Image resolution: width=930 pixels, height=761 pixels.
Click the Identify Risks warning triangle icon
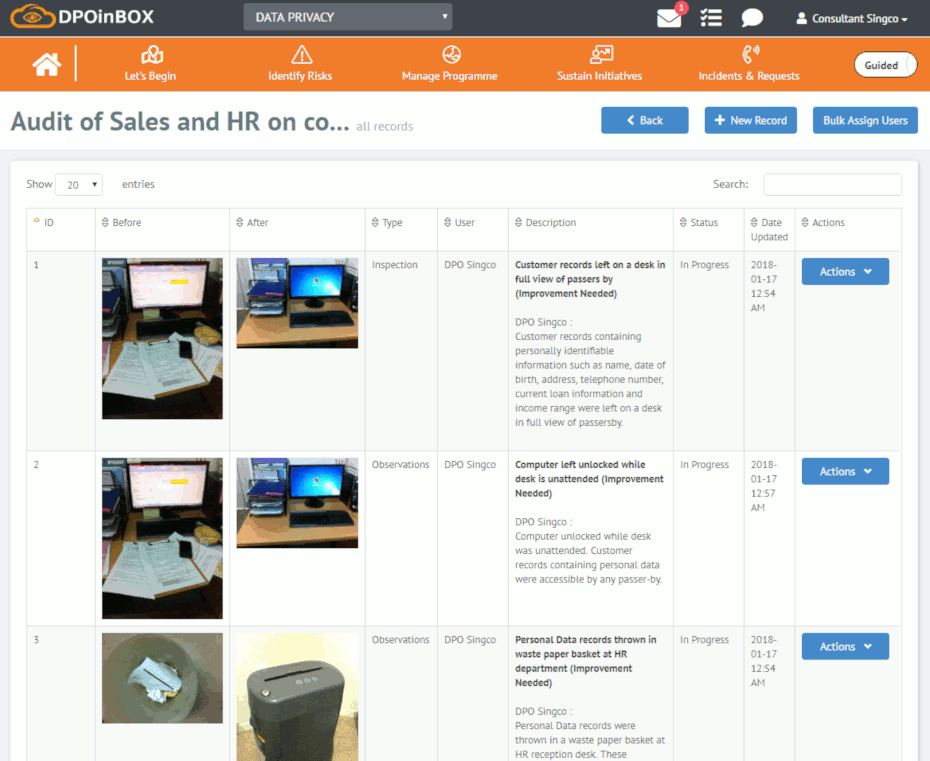301,55
